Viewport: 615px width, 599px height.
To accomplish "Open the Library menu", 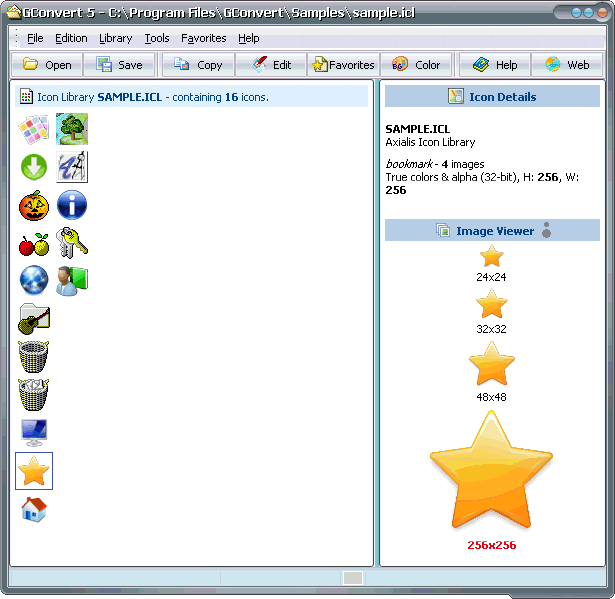I will (x=115, y=38).
